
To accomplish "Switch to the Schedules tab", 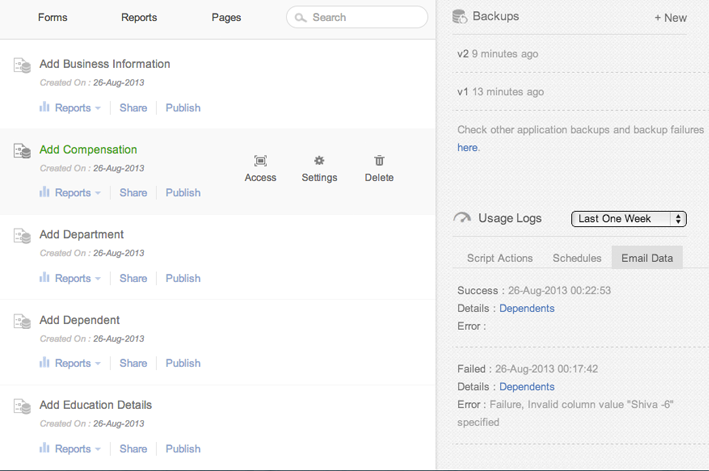I will [x=577, y=258].
